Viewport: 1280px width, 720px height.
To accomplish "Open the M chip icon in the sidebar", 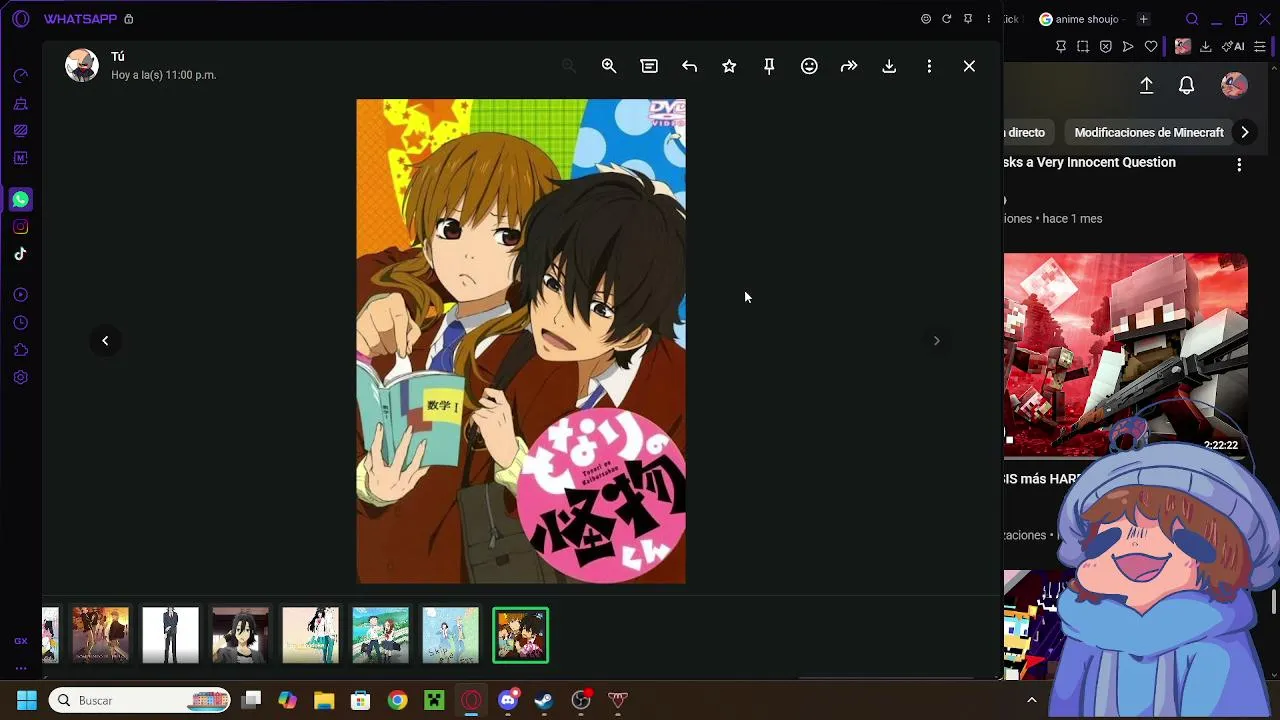I will pyautogui.click(x=21, y=158).
